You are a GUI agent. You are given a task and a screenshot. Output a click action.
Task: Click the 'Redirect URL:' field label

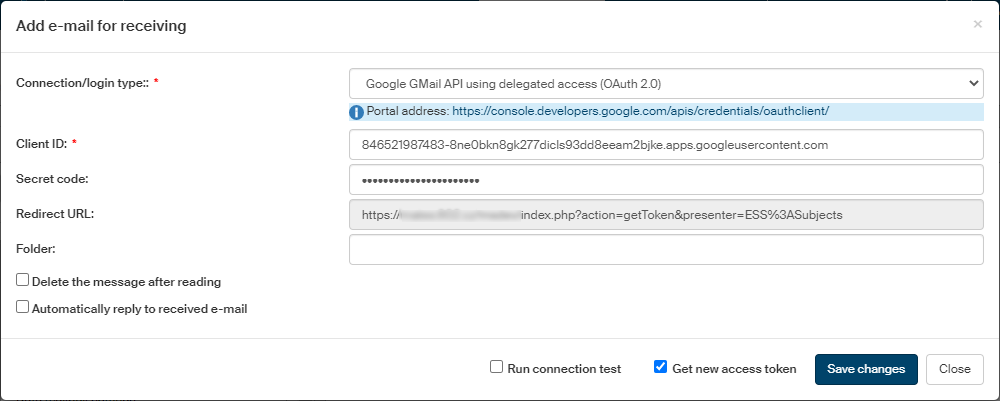(54, 213)
